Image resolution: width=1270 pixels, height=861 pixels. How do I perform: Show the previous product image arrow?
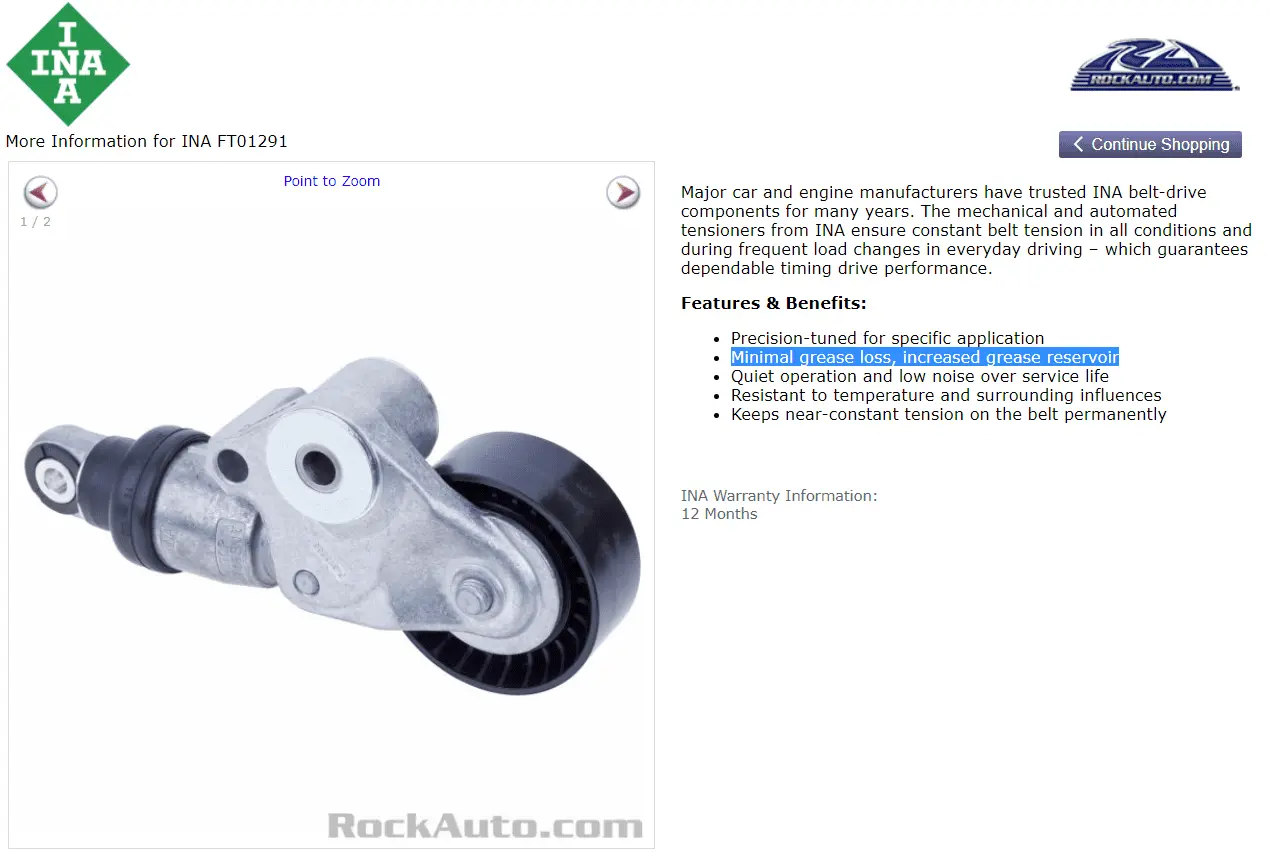coord(41,192)
